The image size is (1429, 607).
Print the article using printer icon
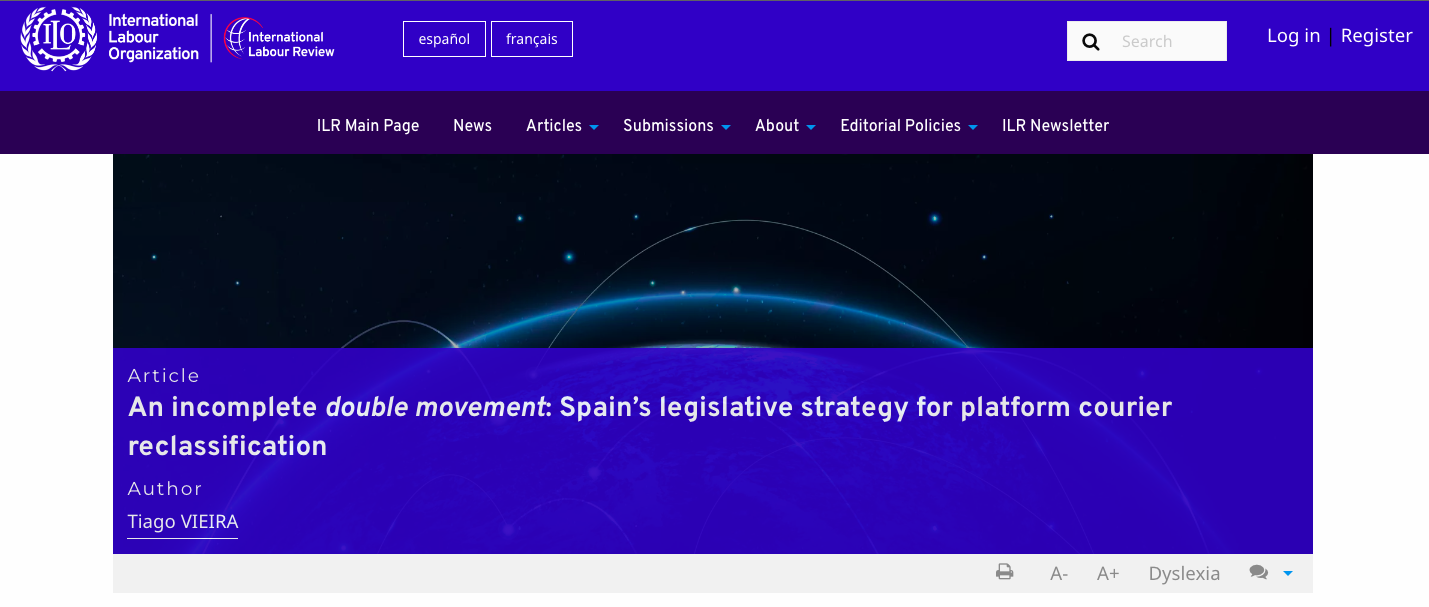pyautogui.click(x=1005, y=573)
